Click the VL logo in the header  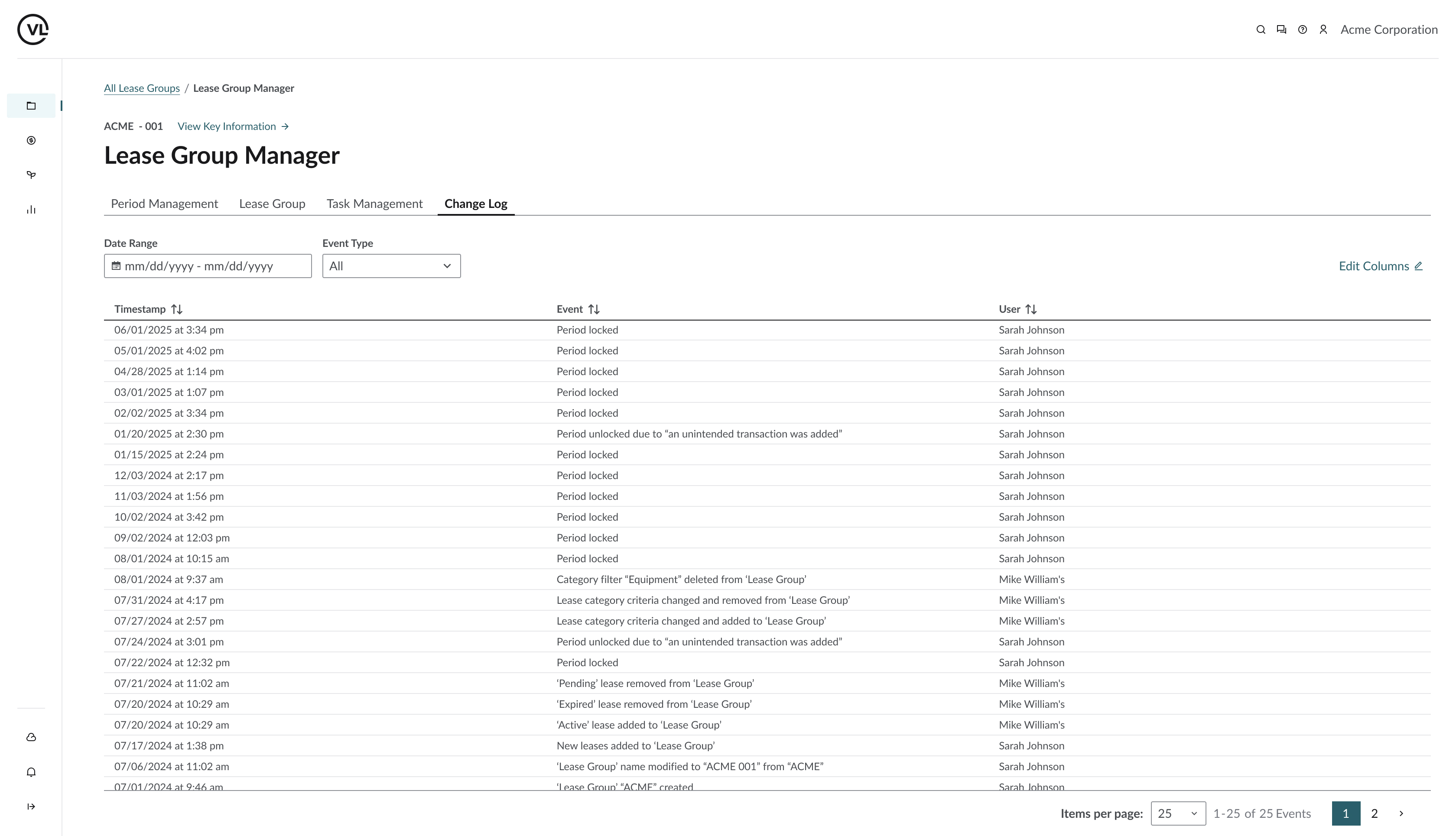[33, 29]
